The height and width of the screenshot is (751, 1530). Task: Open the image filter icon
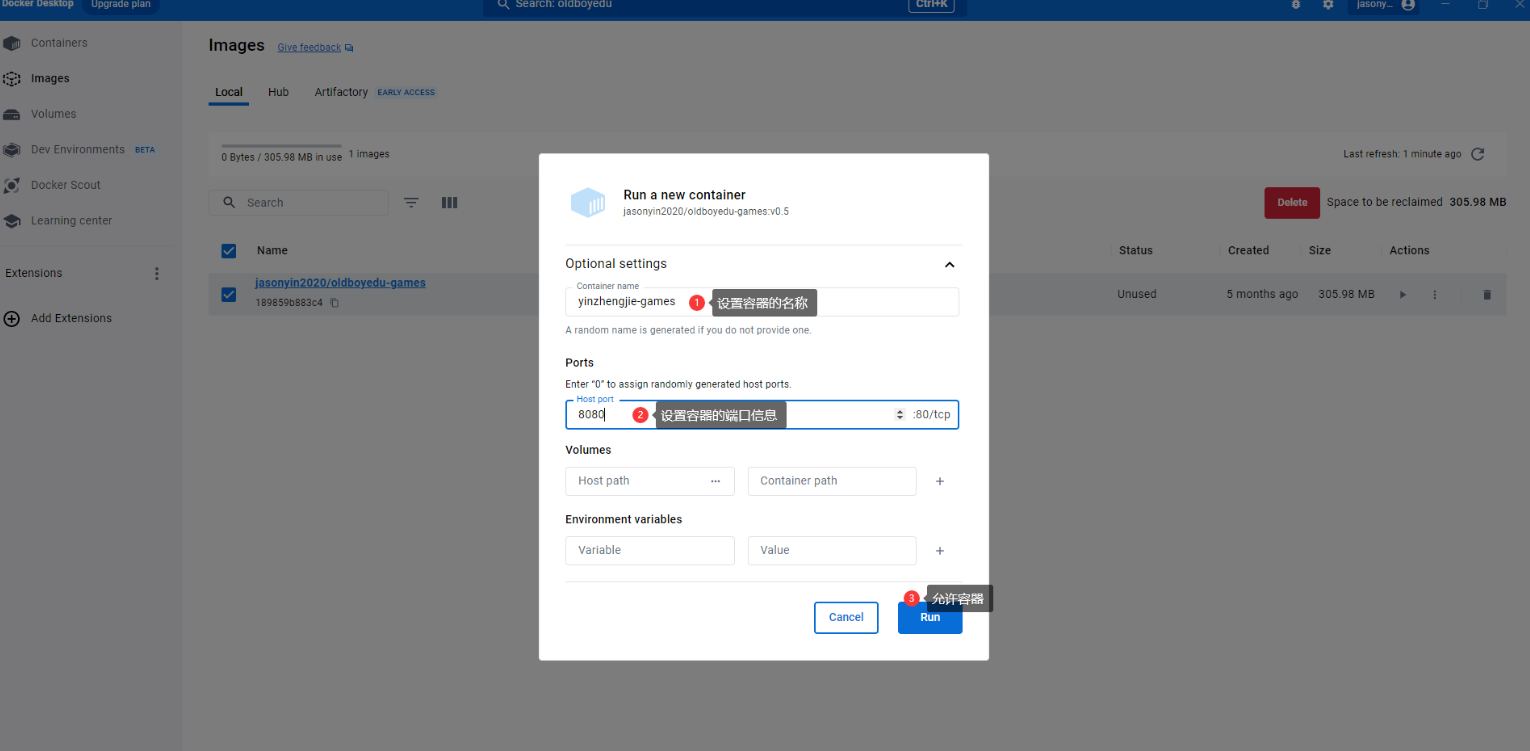click(411, 202)
